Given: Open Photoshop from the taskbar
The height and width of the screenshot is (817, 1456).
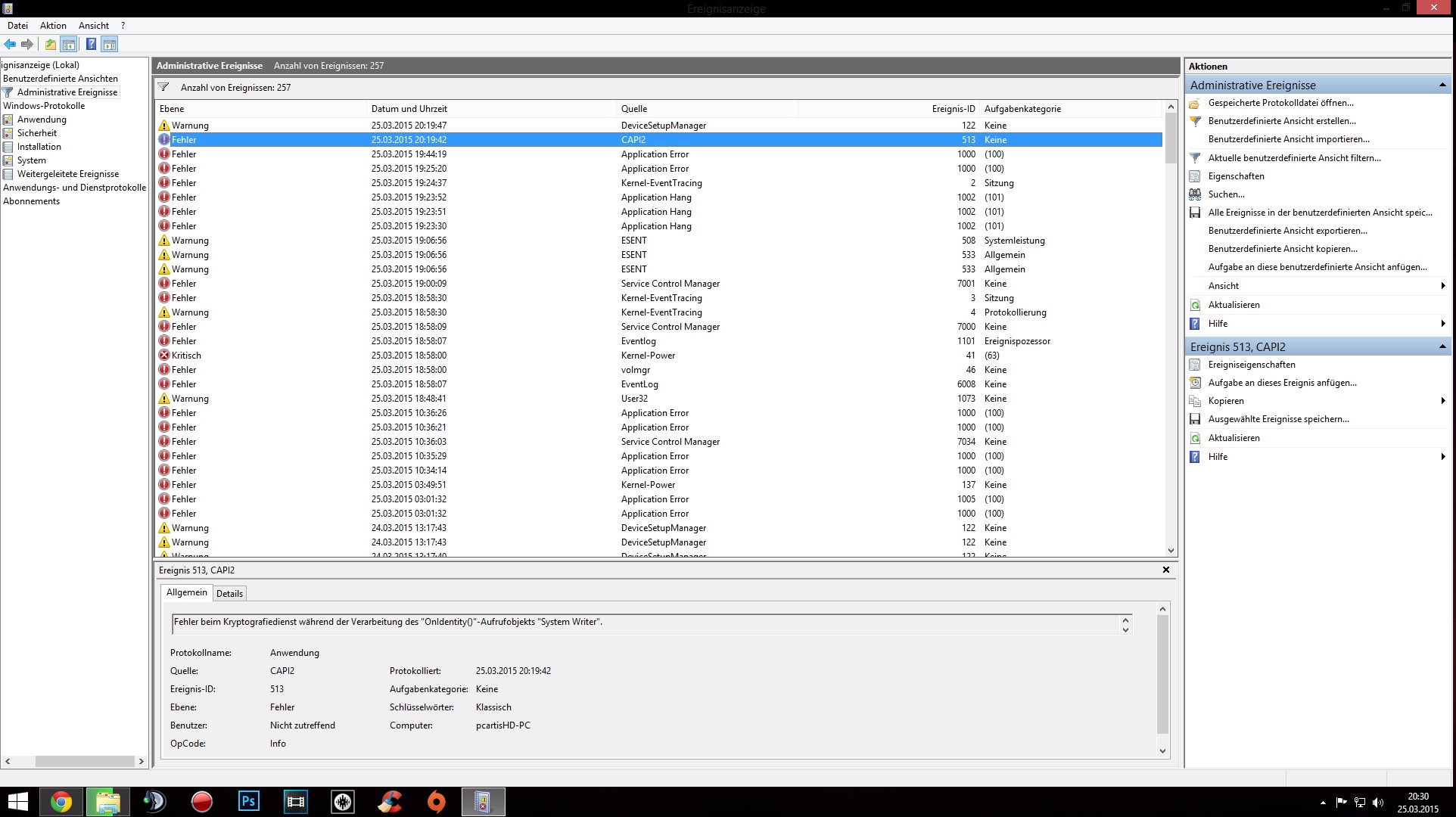Looking at the screenshot, I should (x=248, y=801).
